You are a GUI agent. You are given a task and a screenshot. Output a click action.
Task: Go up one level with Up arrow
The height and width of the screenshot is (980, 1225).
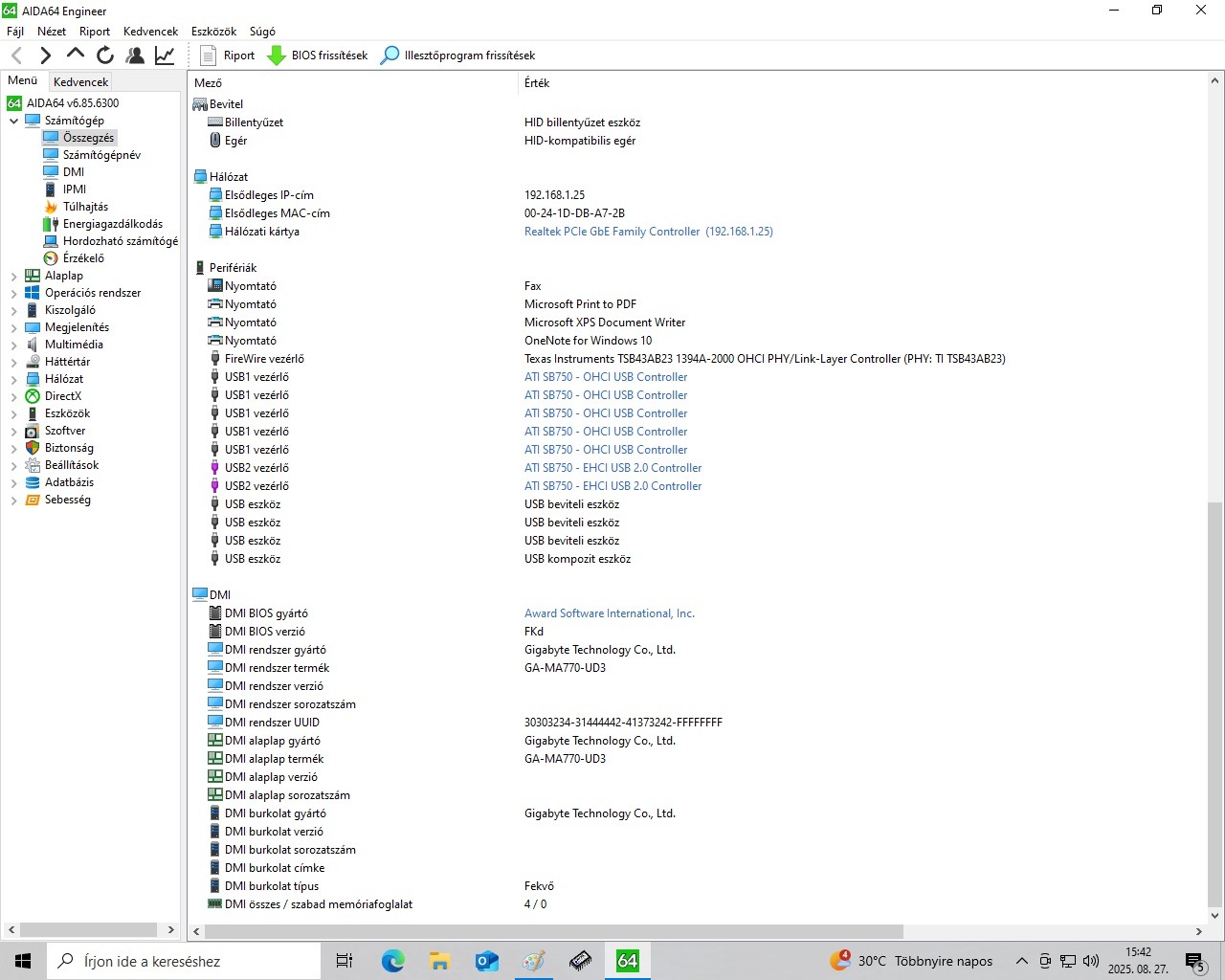(75, 56)
